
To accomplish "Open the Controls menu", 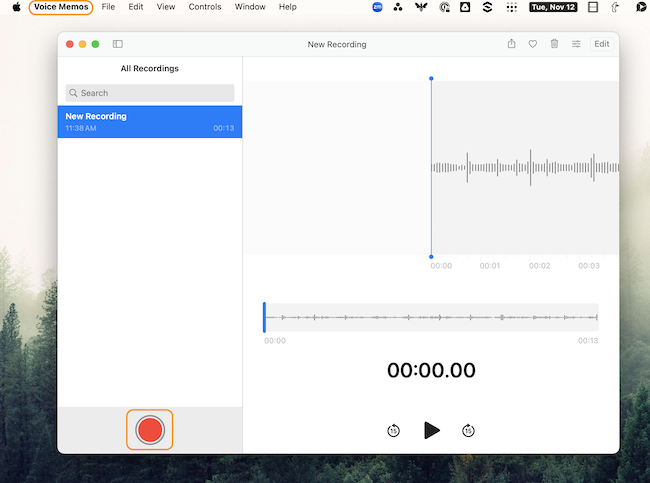I will click(x=205, y=7).
